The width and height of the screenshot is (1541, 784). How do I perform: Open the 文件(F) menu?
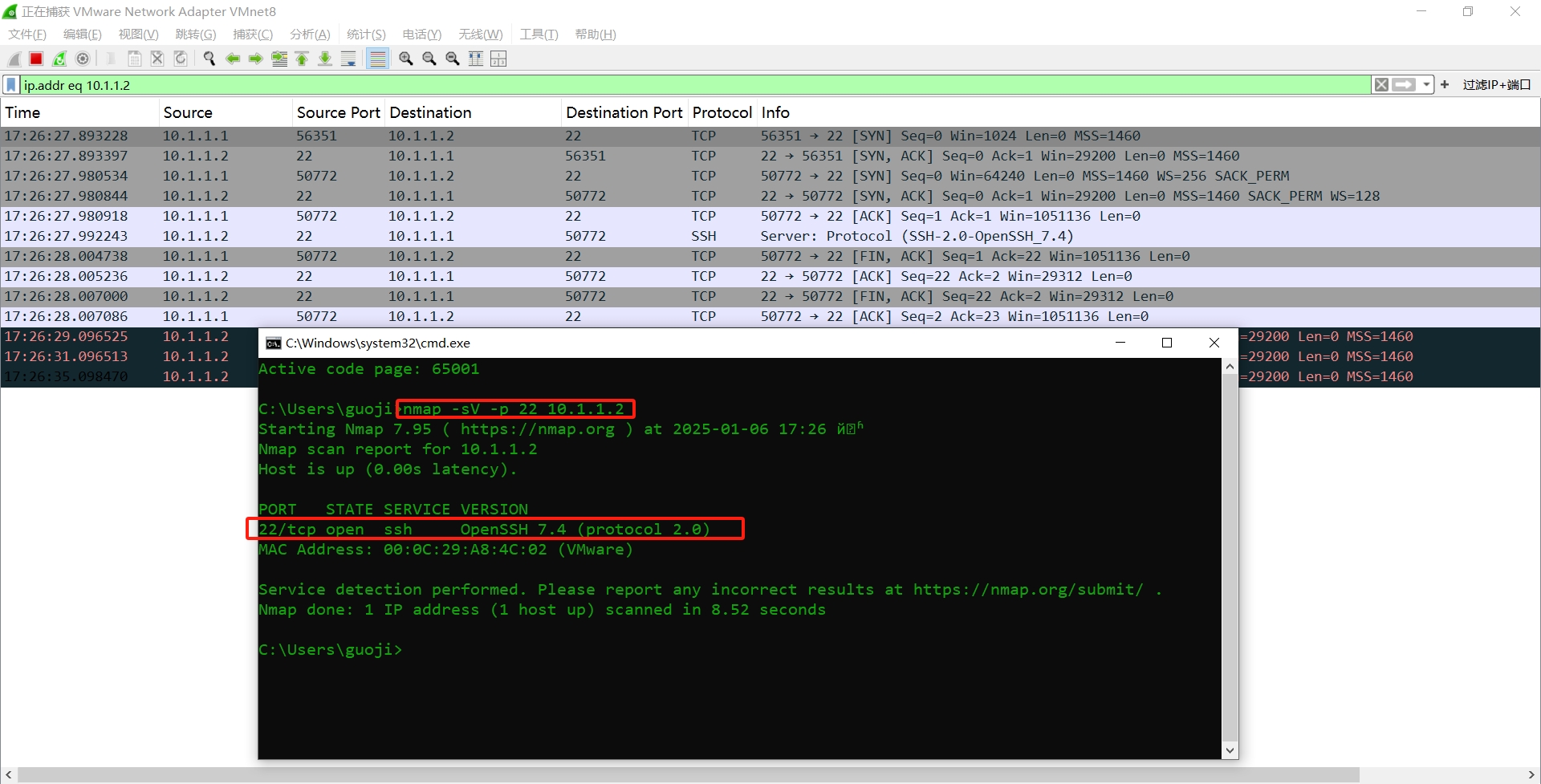27,35
